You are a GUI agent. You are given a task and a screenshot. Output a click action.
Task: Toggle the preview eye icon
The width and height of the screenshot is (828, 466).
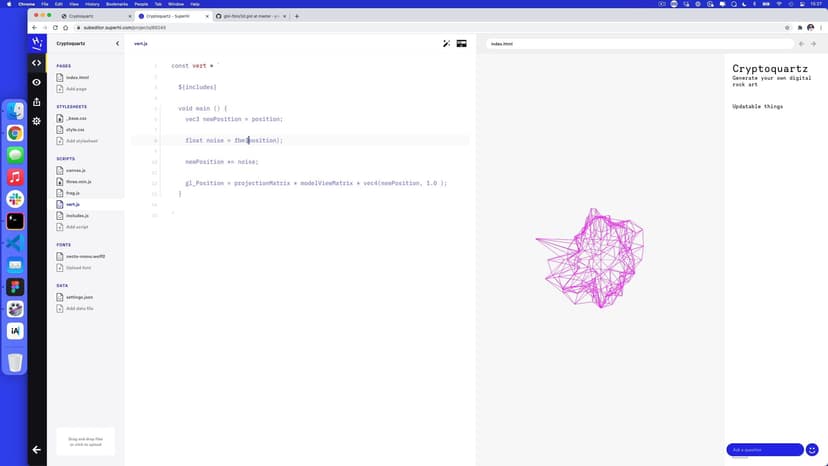click(37, 82)
